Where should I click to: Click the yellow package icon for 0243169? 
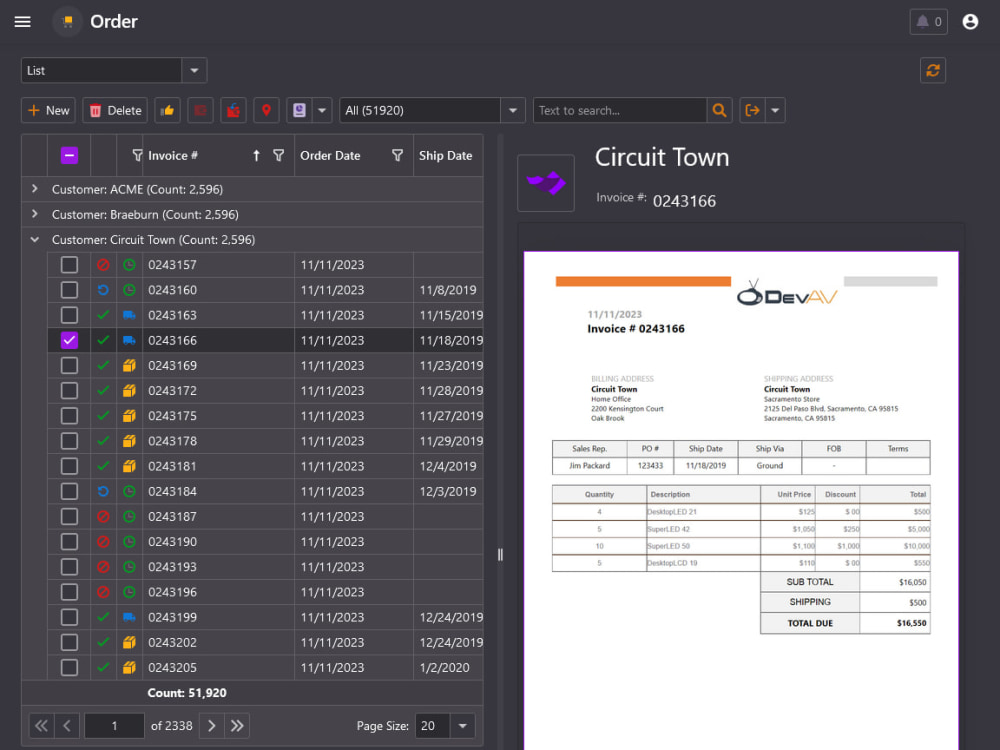(129, 365)
